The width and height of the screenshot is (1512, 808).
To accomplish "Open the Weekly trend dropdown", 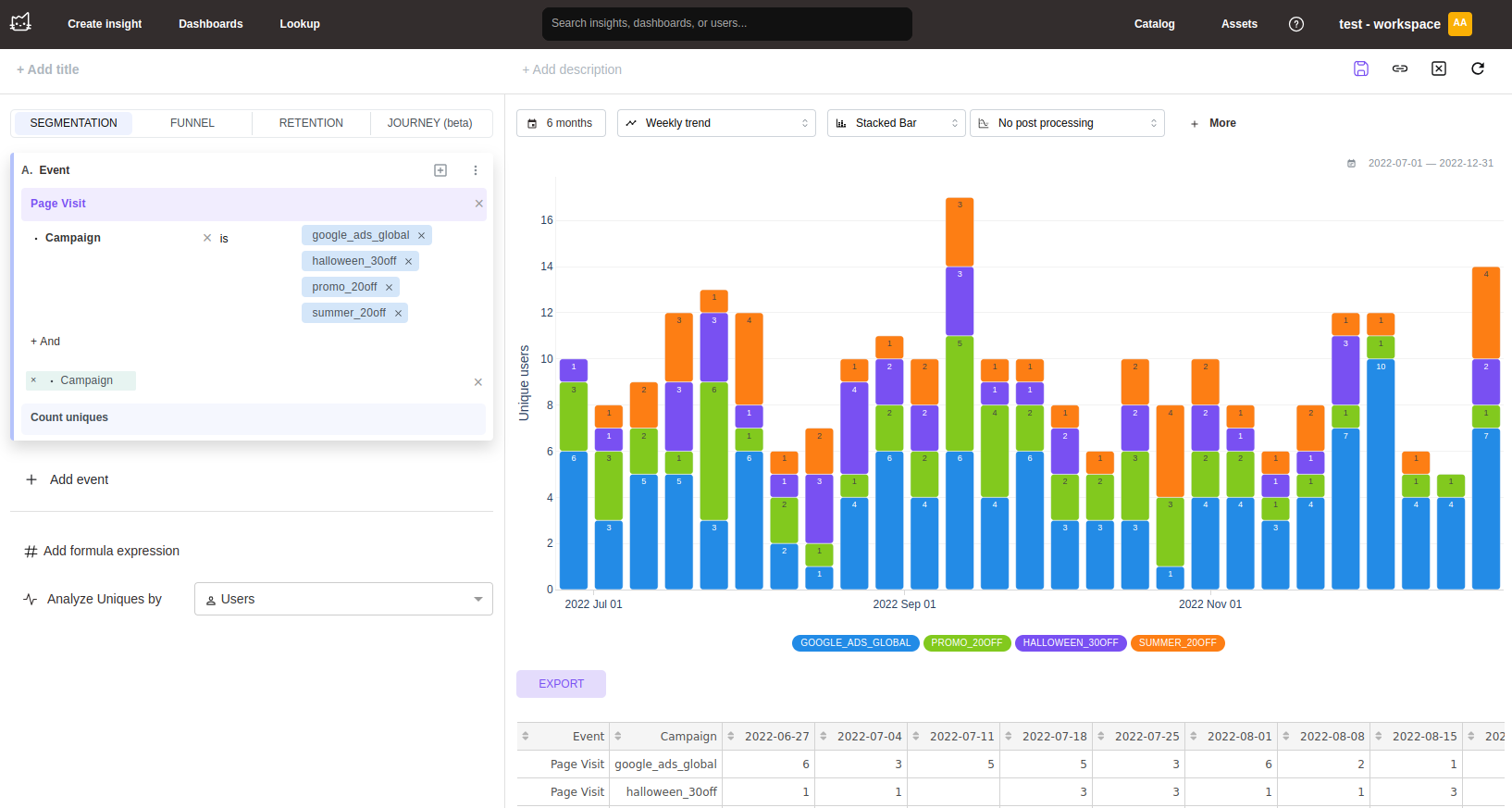I will point(715,123).
